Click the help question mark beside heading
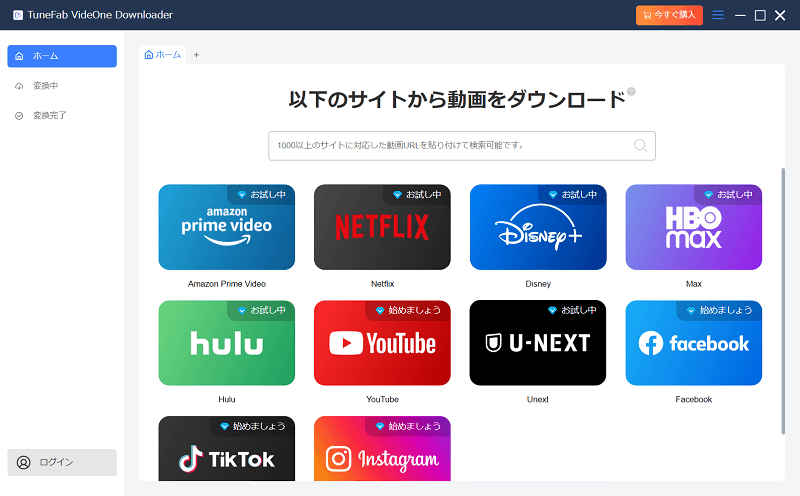The image size is (800, 496). (x=631, y=91)
